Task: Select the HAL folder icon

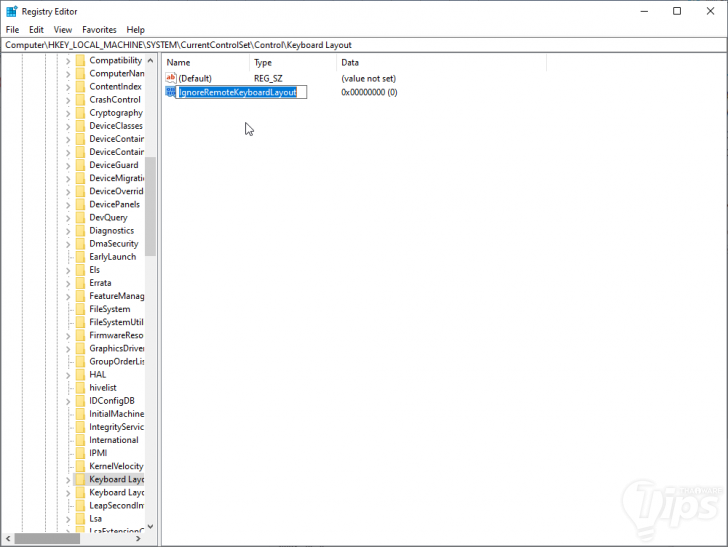Action: [81, 374]
